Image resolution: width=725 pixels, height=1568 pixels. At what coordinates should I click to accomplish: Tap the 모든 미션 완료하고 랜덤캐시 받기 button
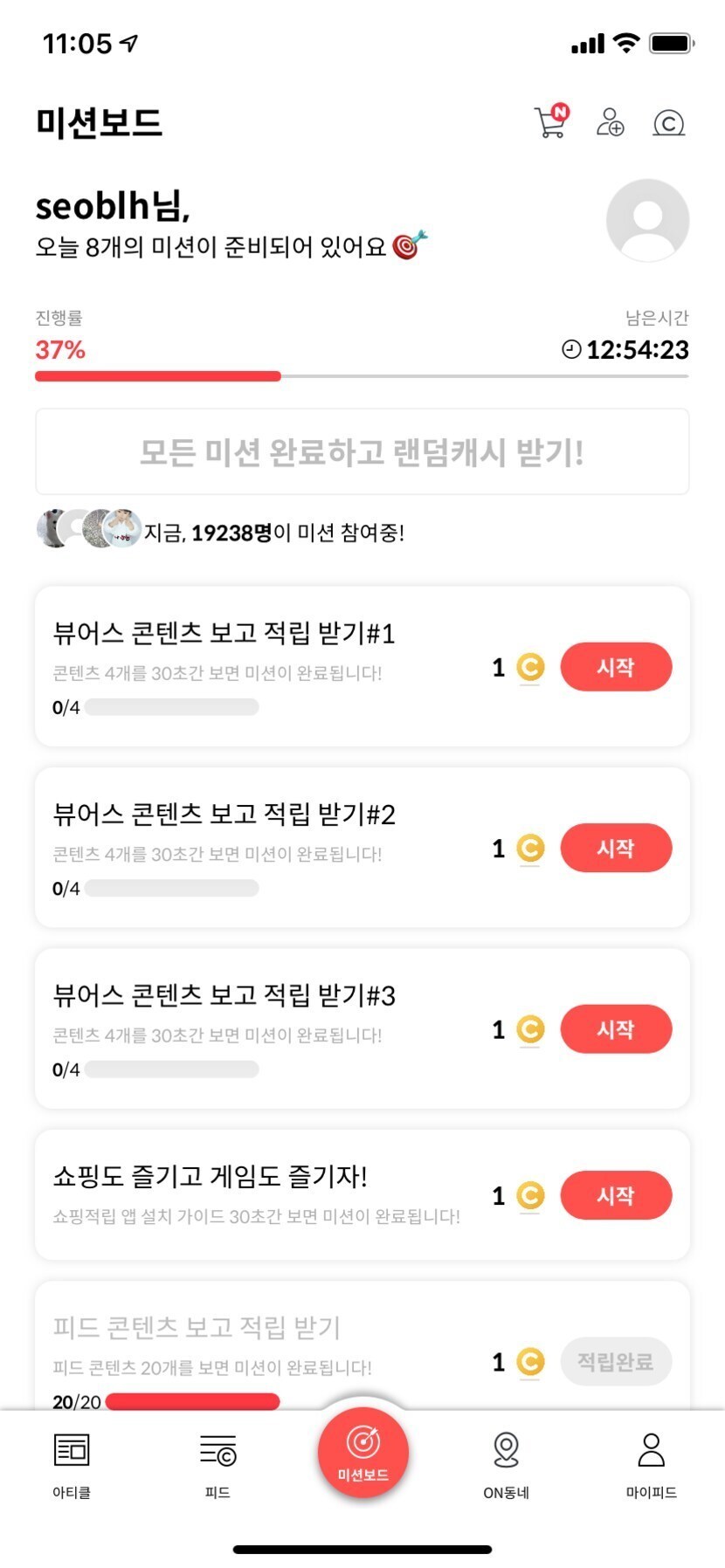[x=362, y=451]
